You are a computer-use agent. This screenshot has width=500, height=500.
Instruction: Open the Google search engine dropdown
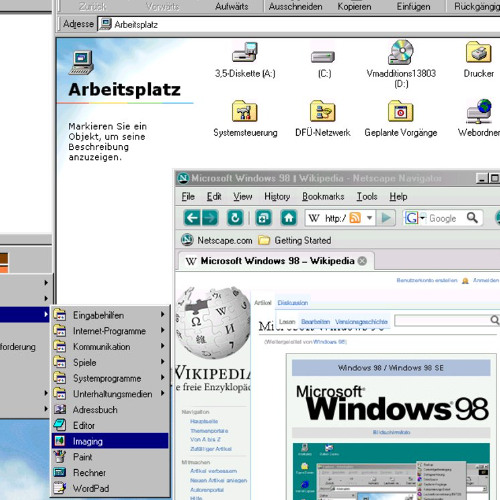(423, 218)
